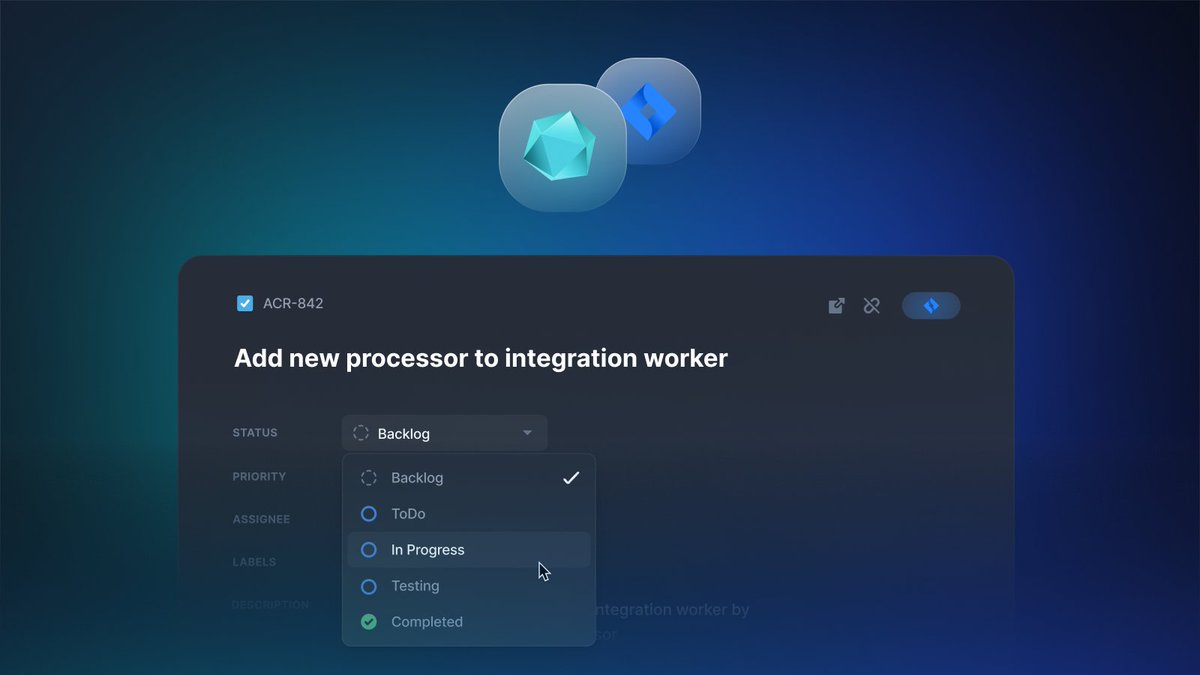
Task: Click the ACR-842 issue key
Action: [x=293, y=303]
